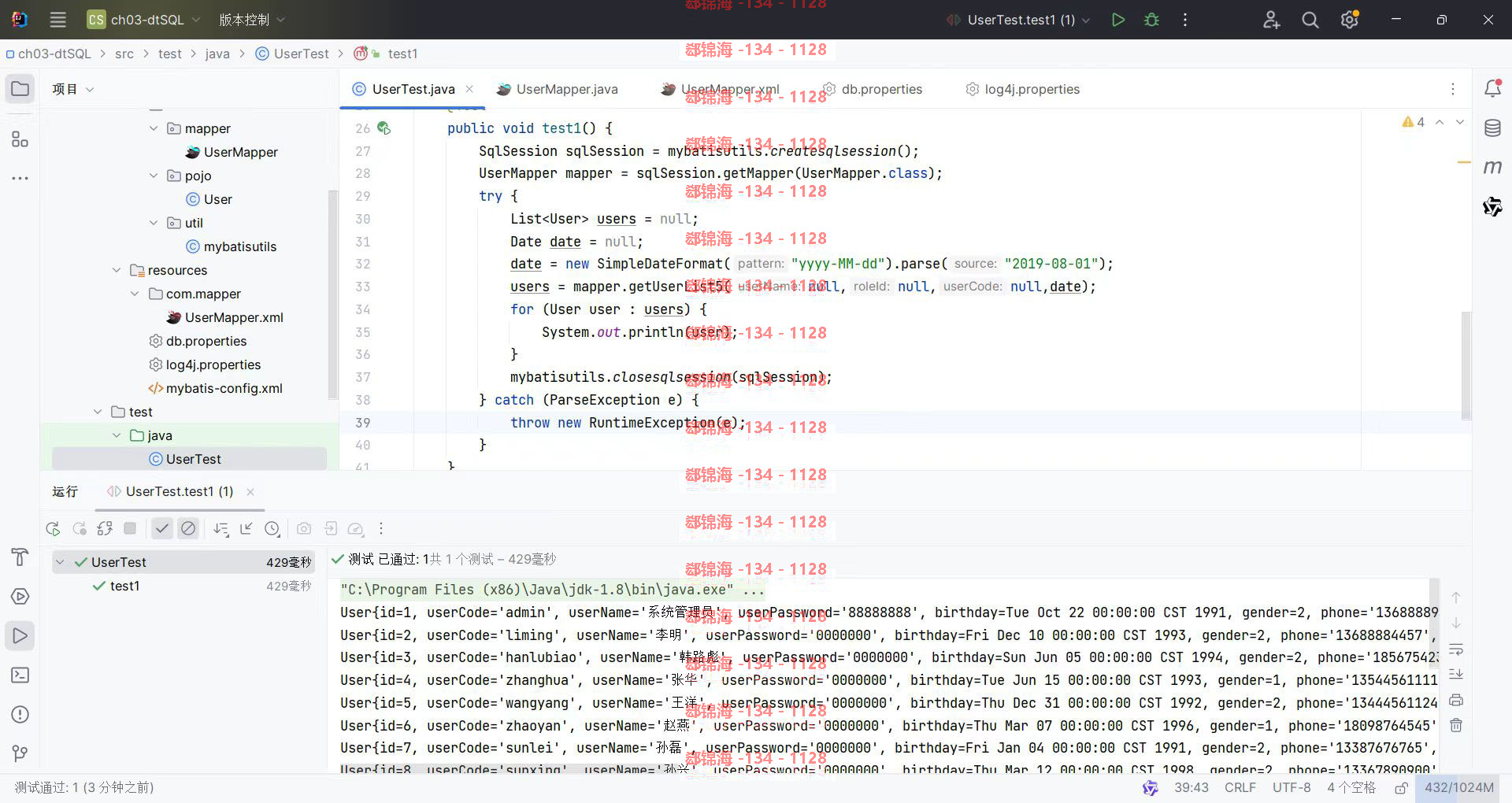Collapse the mapper folder

click(154, 128)
